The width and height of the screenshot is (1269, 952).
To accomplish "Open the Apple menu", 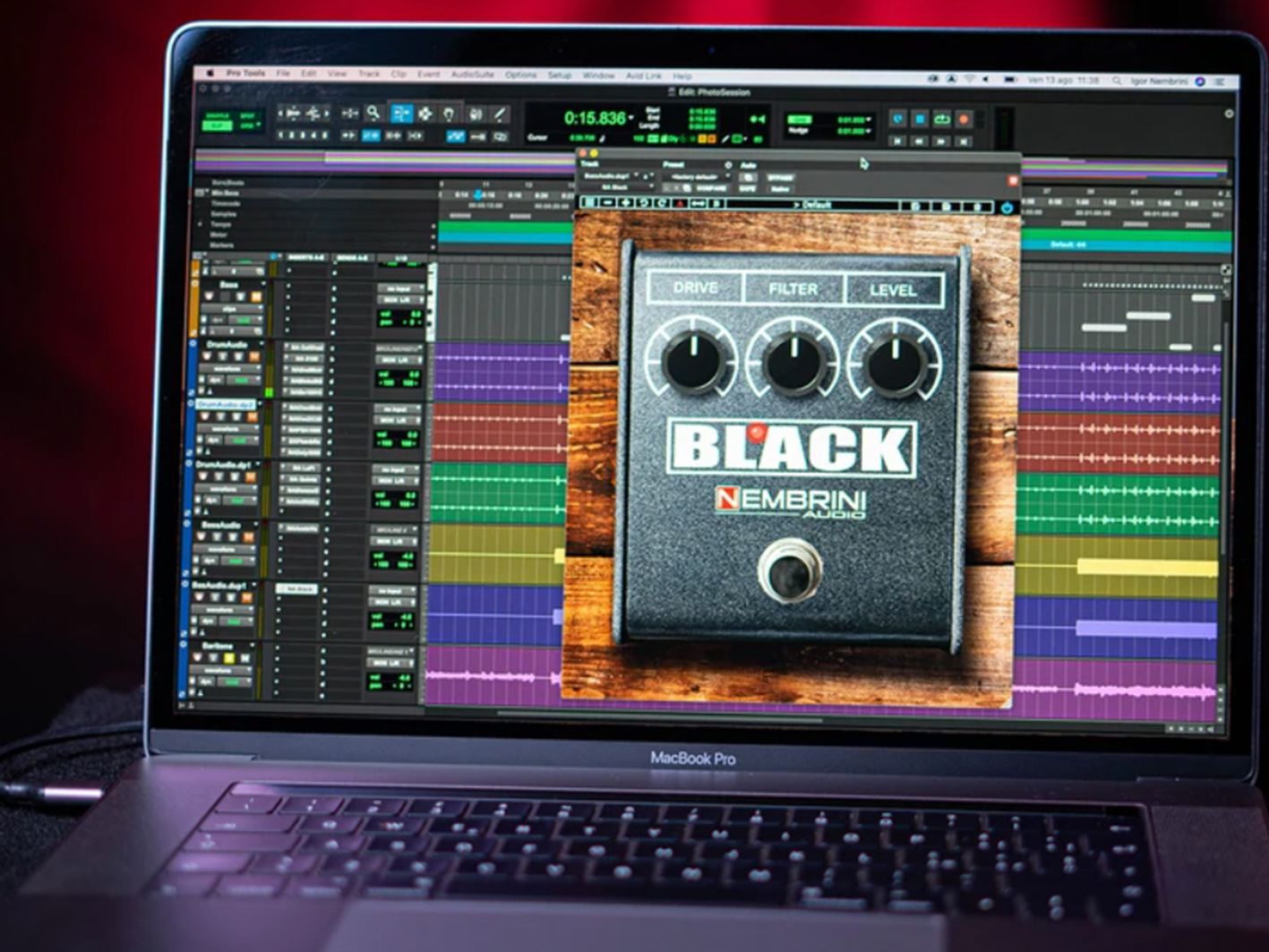I will pos(210,73).
